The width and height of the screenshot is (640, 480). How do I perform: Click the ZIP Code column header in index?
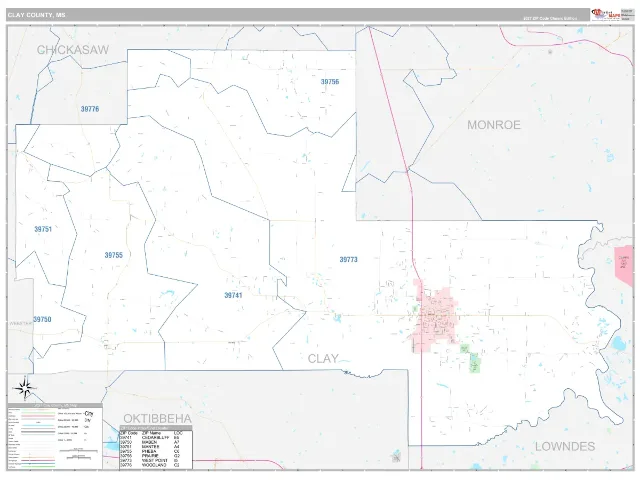[x=129, y=433]
